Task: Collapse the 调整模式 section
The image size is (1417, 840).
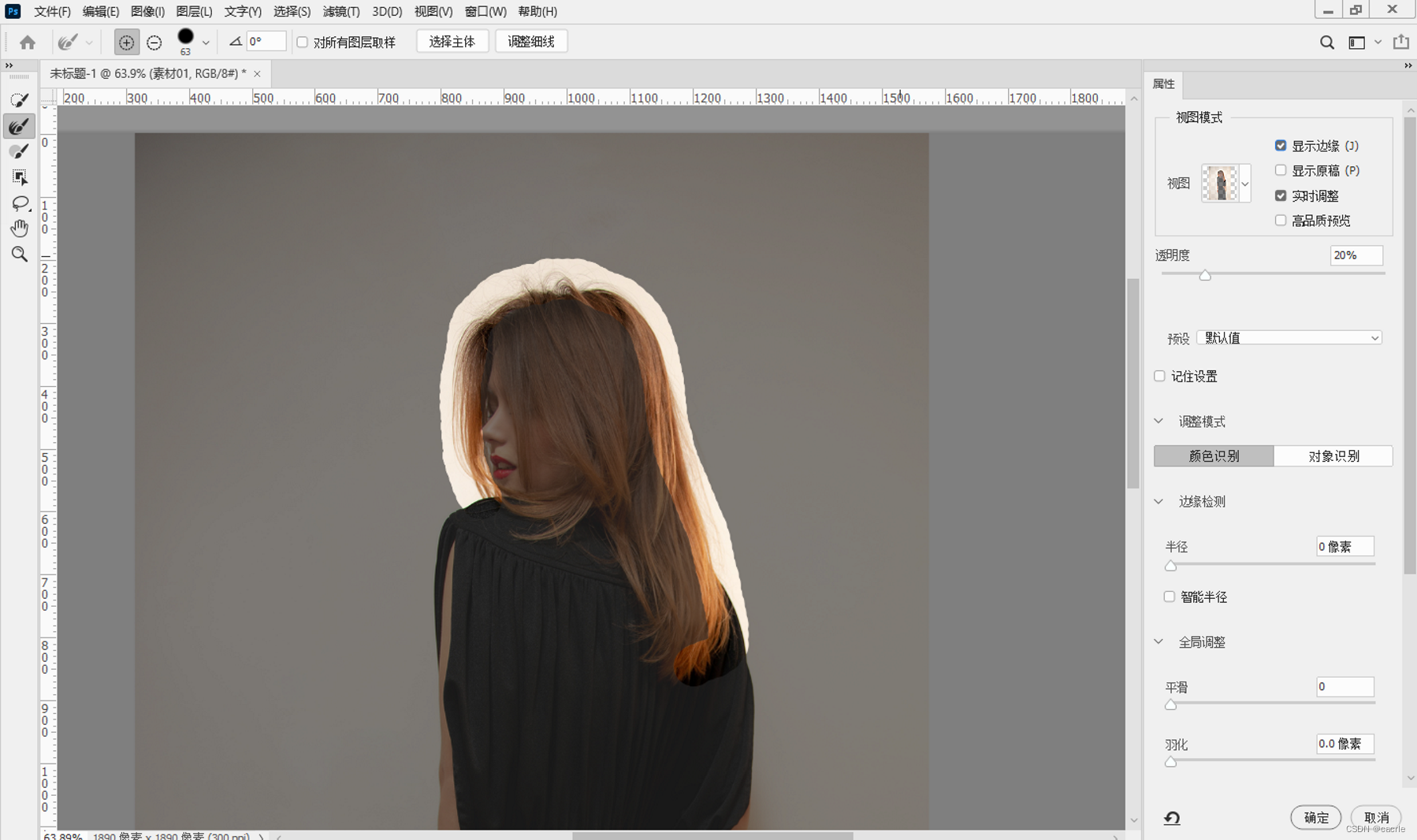Action: (1159, 422)
